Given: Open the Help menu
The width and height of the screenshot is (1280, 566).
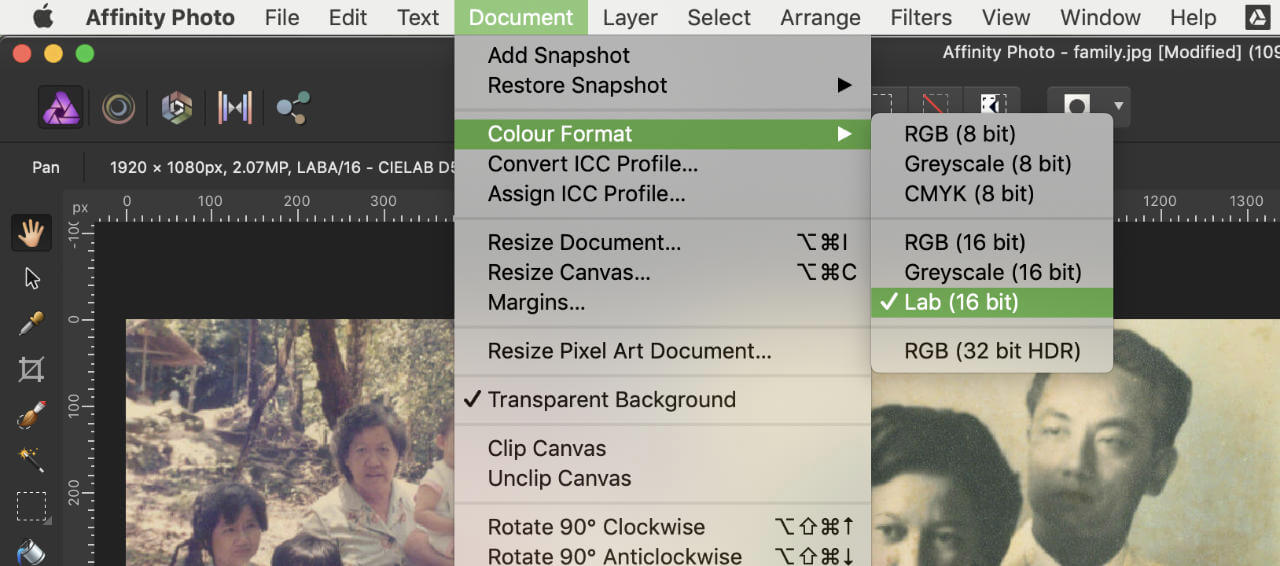Looking at the screenshot, I should click(1193, 17).
